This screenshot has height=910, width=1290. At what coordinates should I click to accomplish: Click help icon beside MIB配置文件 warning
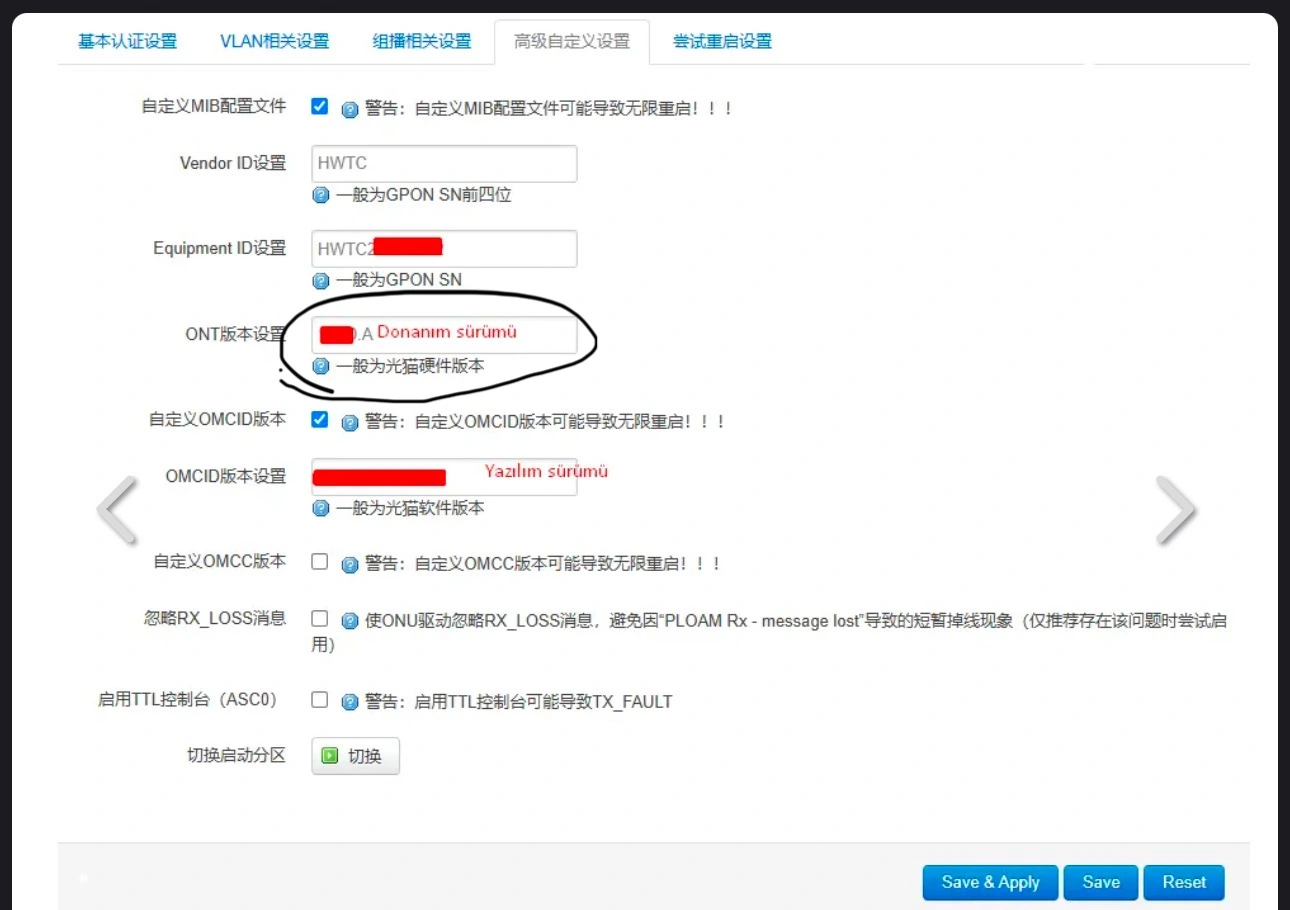[350, 109]
